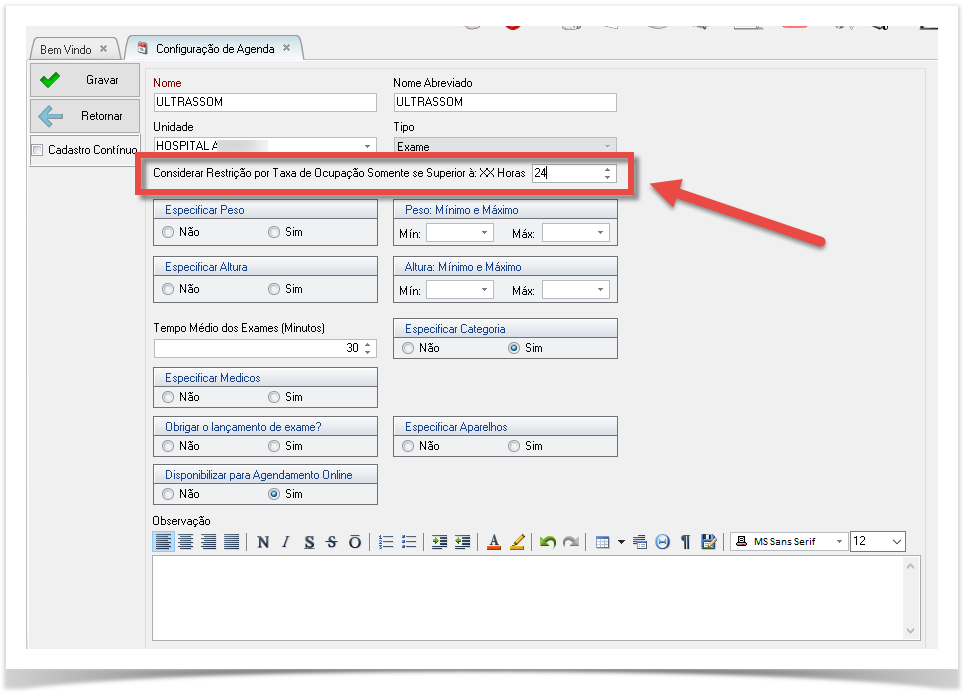The image size is (972, 698).
Task: Center align the observation text
Action: 185,542
